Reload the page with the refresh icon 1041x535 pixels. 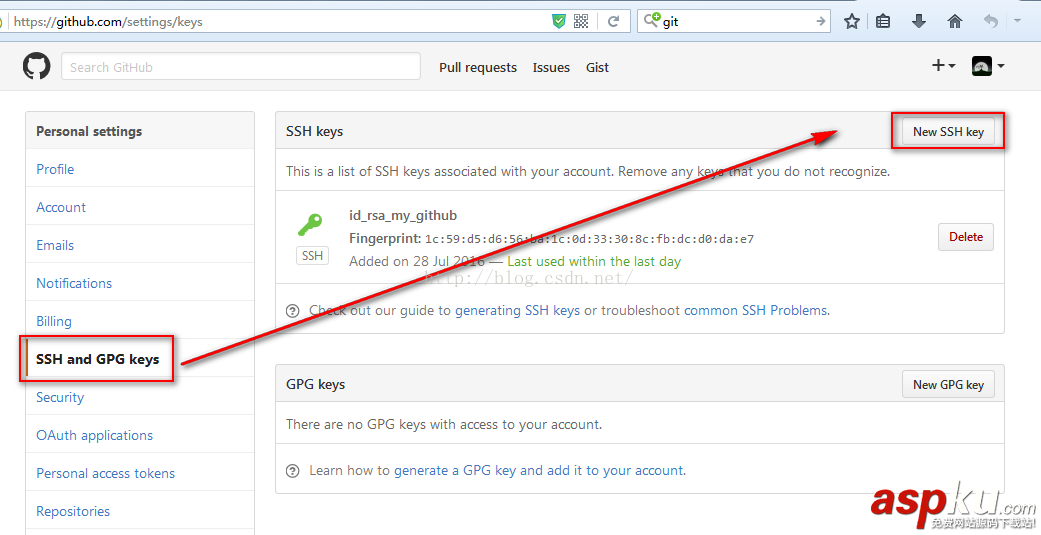[x=613, y=21]
